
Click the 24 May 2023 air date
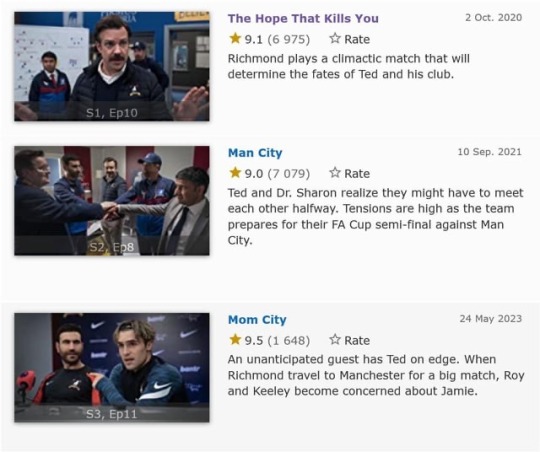click(x=490, y=319)
